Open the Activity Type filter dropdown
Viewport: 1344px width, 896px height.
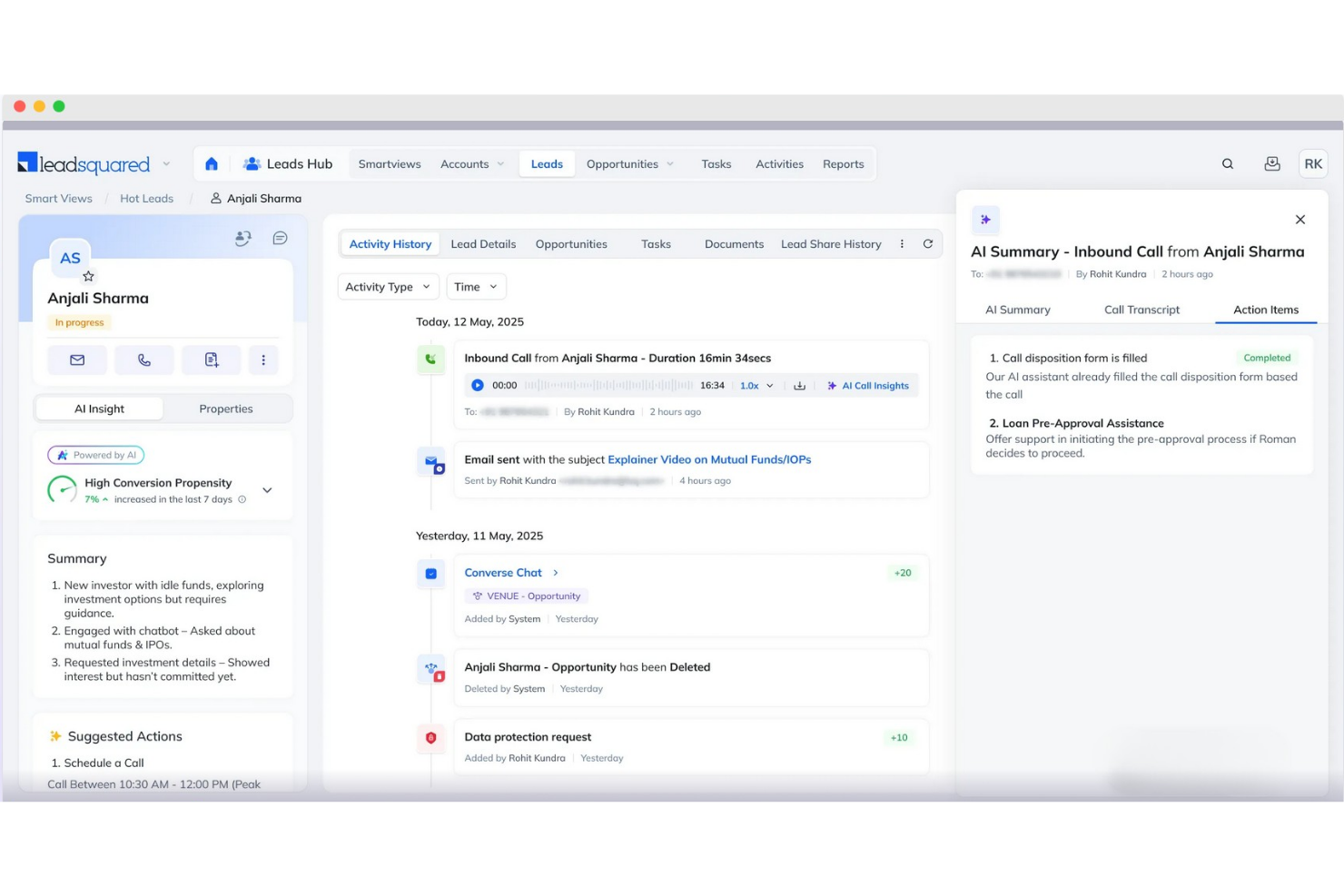click(x=388, y=286)
